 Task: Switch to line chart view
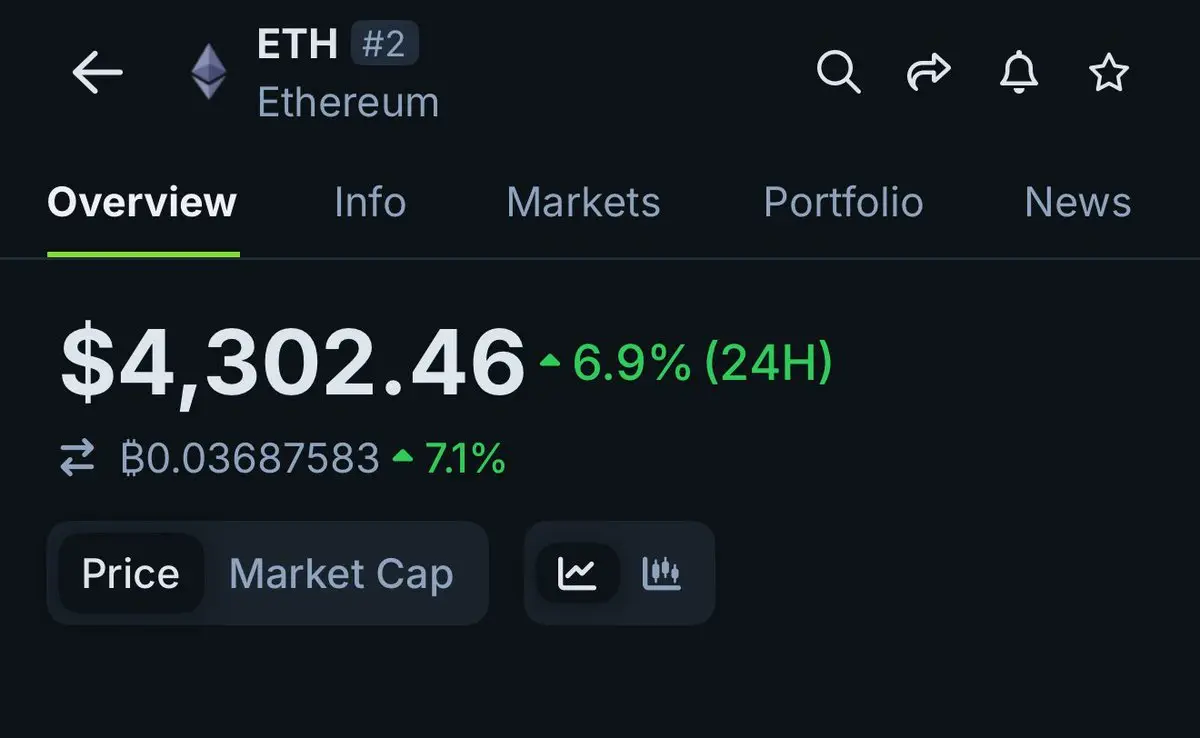[578, 573]
